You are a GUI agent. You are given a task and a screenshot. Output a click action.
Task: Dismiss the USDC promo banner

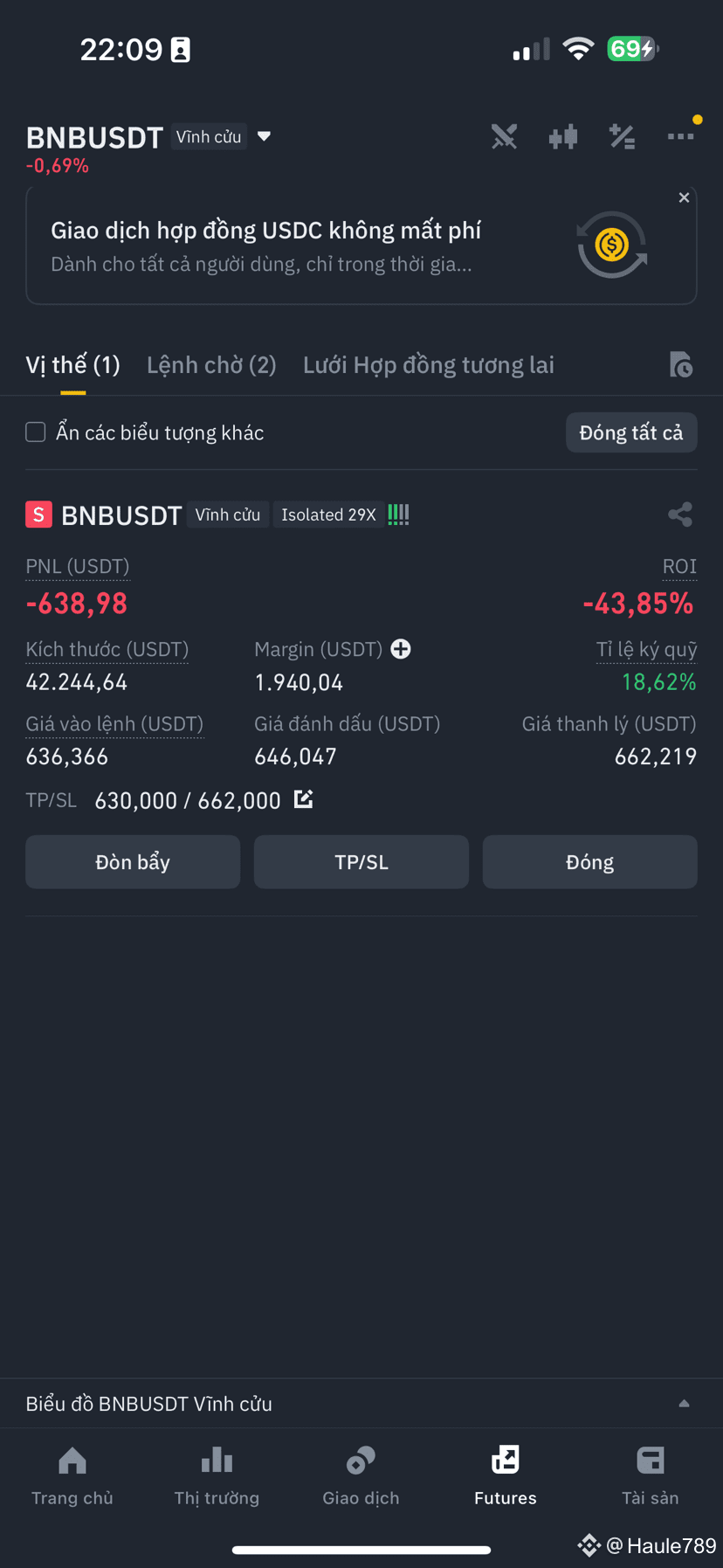click(684, 197)
